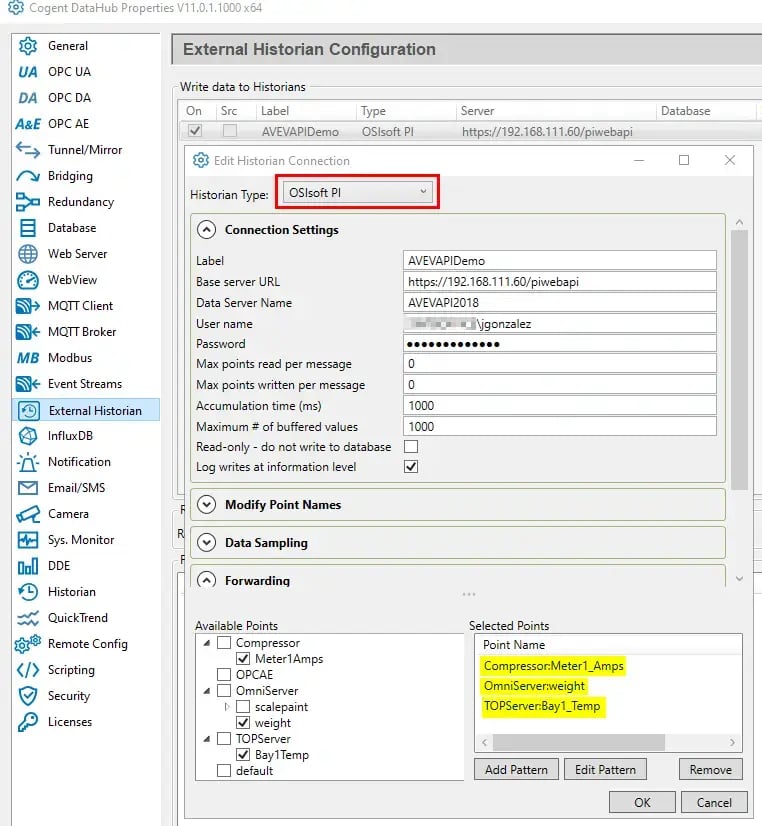Switch to the Web Server settings page

click(x=77, y=254)
